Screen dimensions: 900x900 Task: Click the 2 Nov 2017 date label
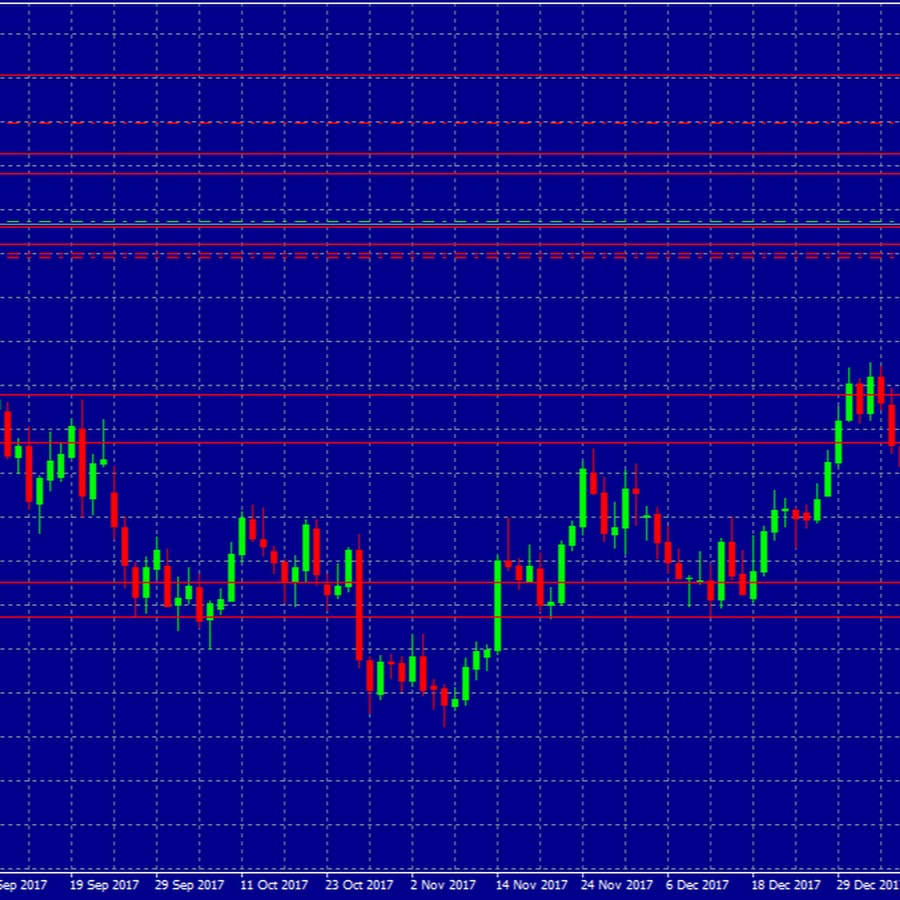click(444, 885)
